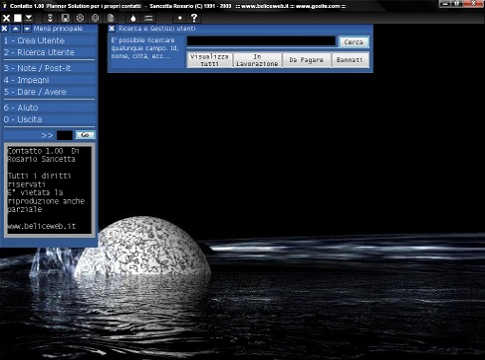Open help with the question mark icon
The image size is (485, 360).
(194, 18)
